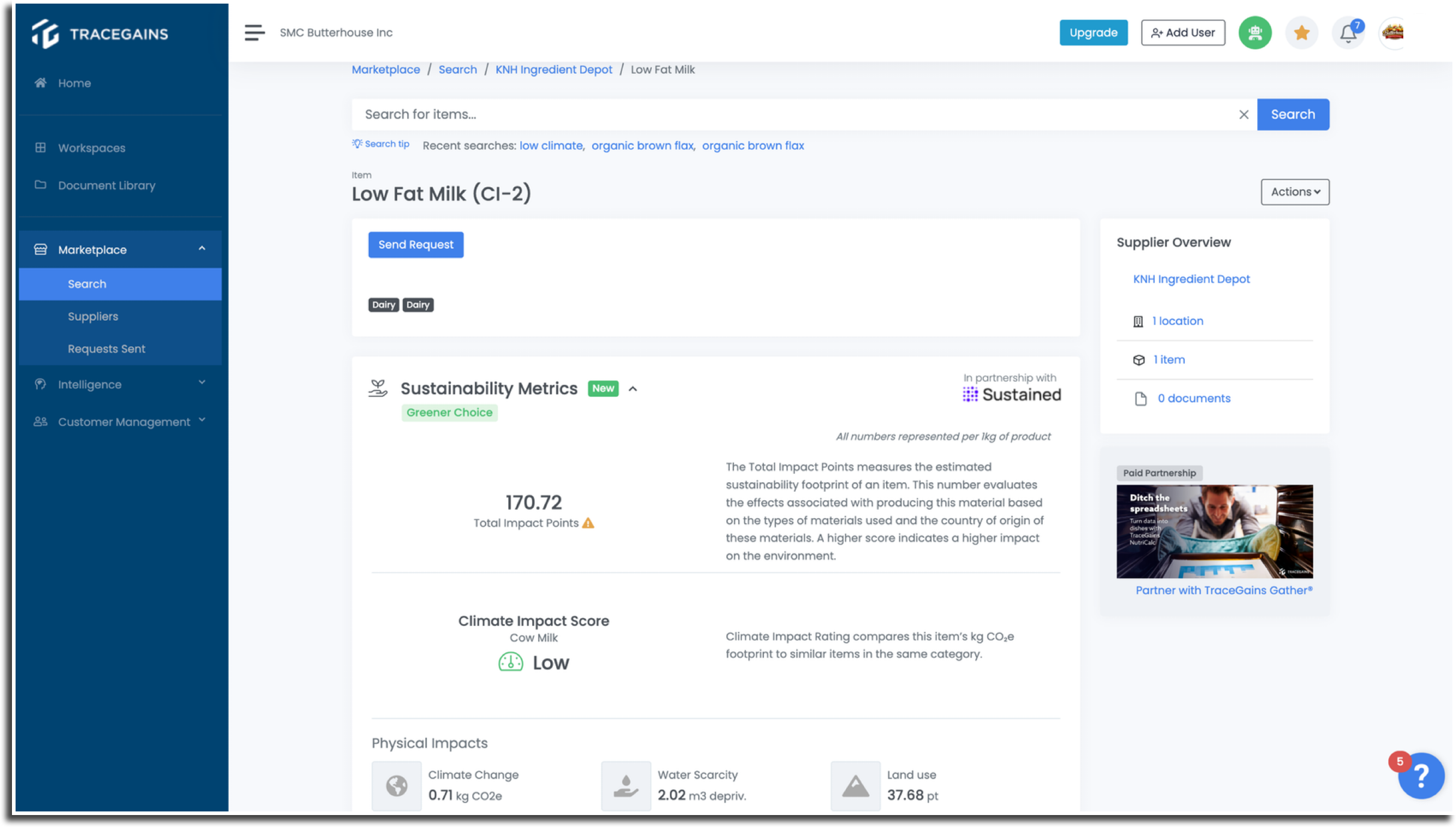Click the Climate Impact gauge icon

pos(511,662)
